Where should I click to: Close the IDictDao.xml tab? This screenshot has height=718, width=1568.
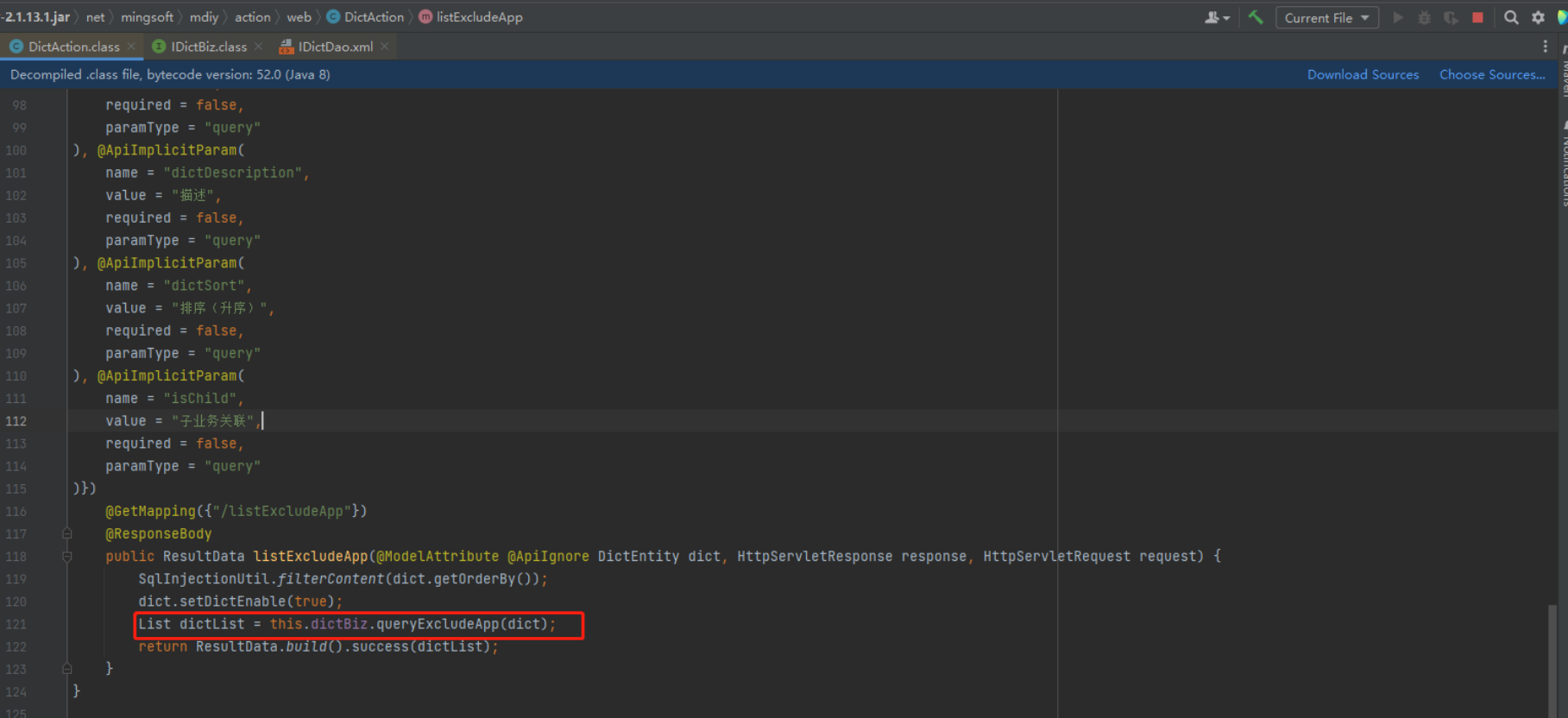[385, 47]
